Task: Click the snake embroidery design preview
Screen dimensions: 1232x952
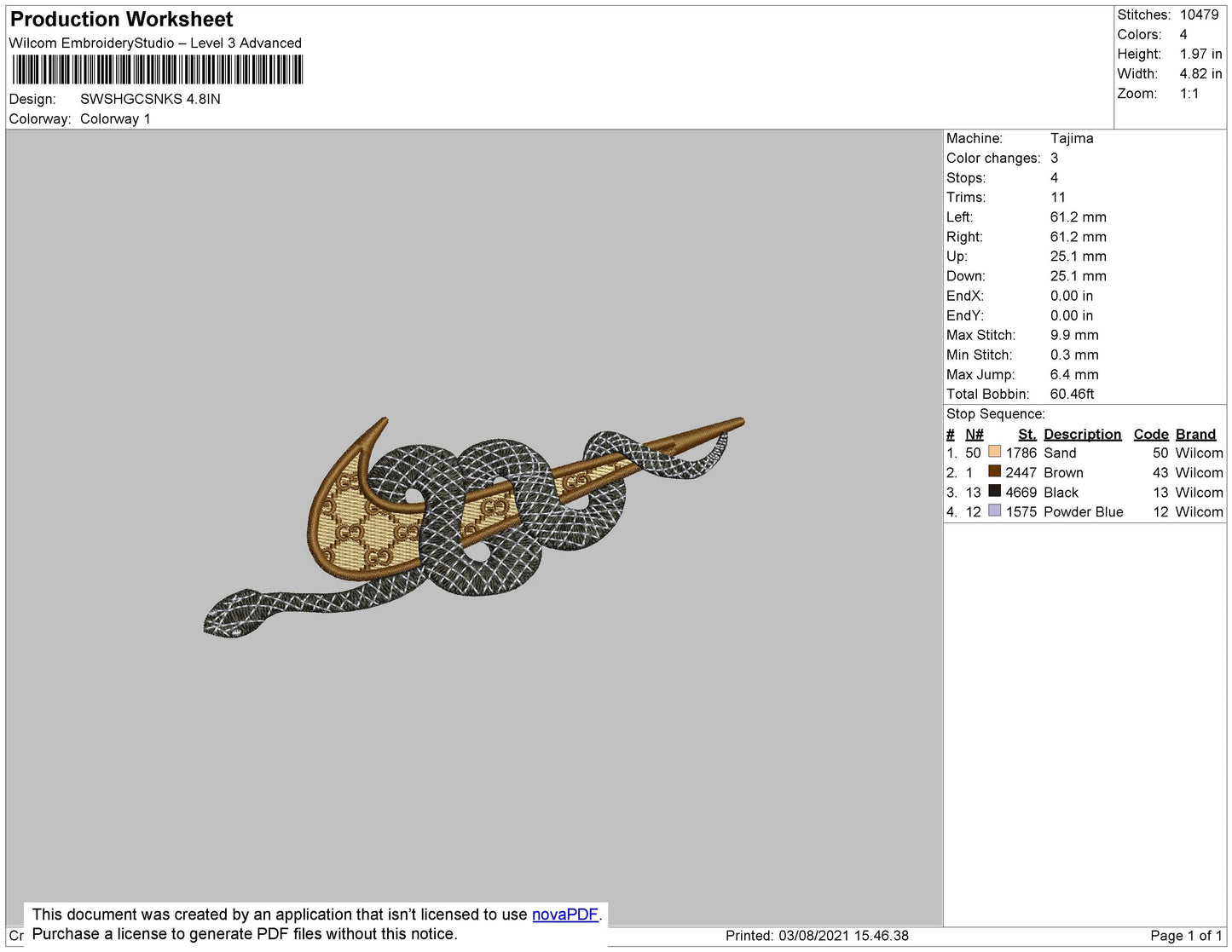Action: 474,527
